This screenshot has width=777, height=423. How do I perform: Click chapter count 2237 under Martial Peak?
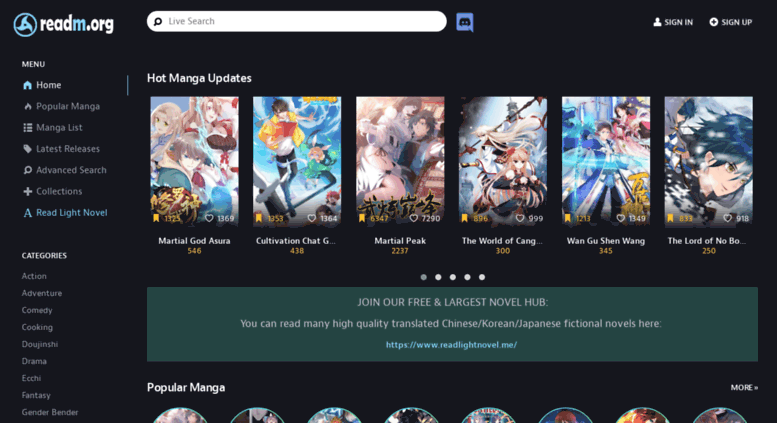400,251
